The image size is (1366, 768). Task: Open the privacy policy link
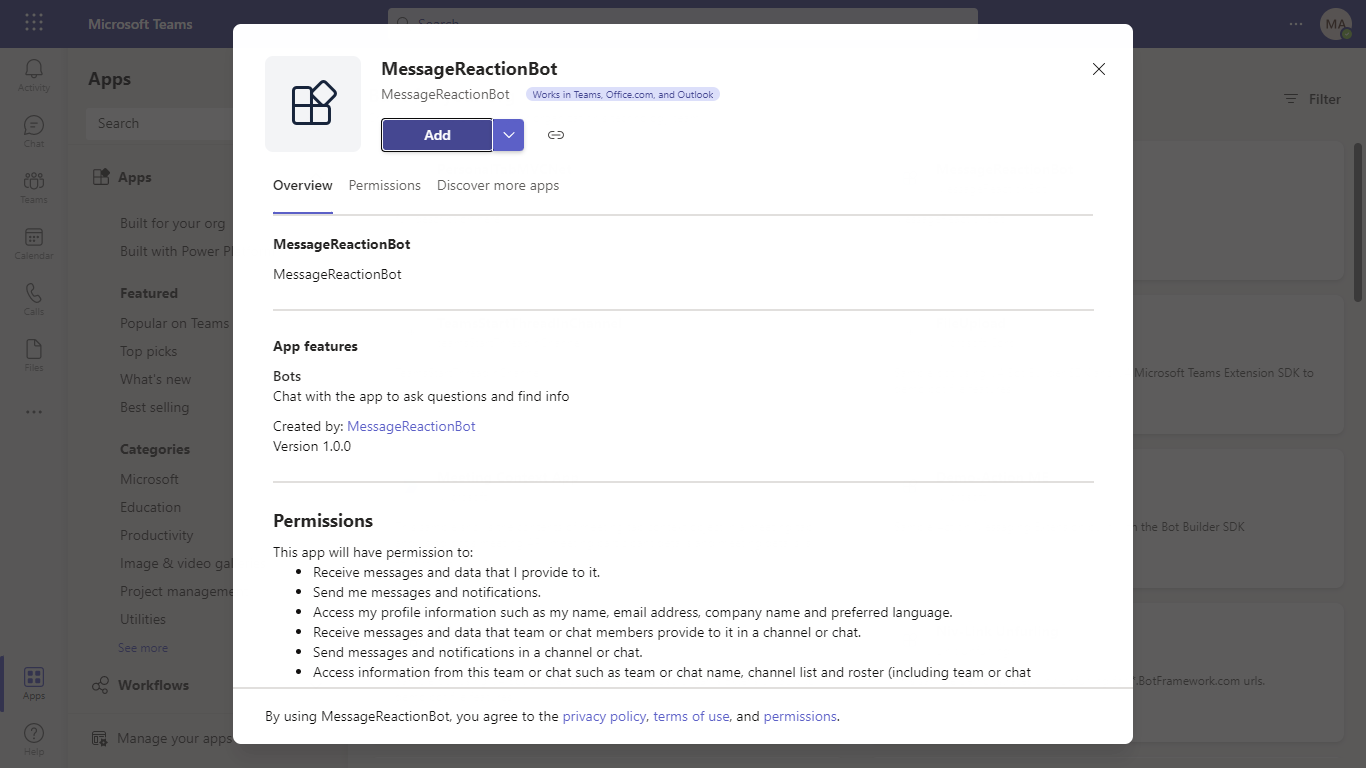tap(604, 716)
